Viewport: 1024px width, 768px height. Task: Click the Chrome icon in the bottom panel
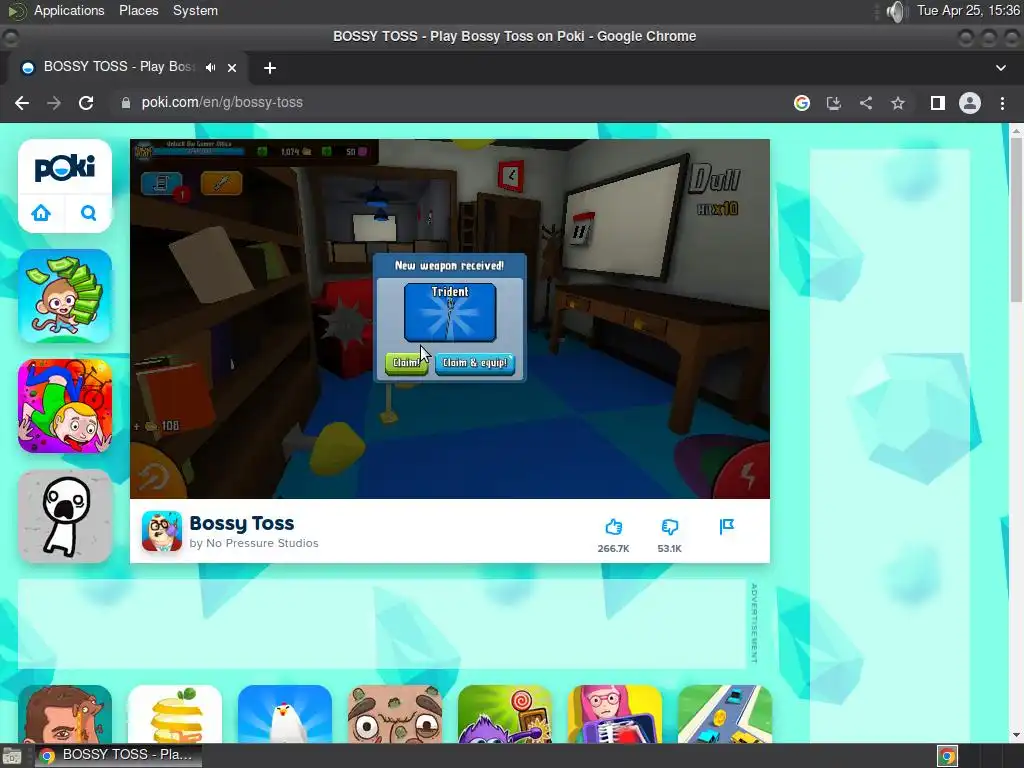coord(948,756)
